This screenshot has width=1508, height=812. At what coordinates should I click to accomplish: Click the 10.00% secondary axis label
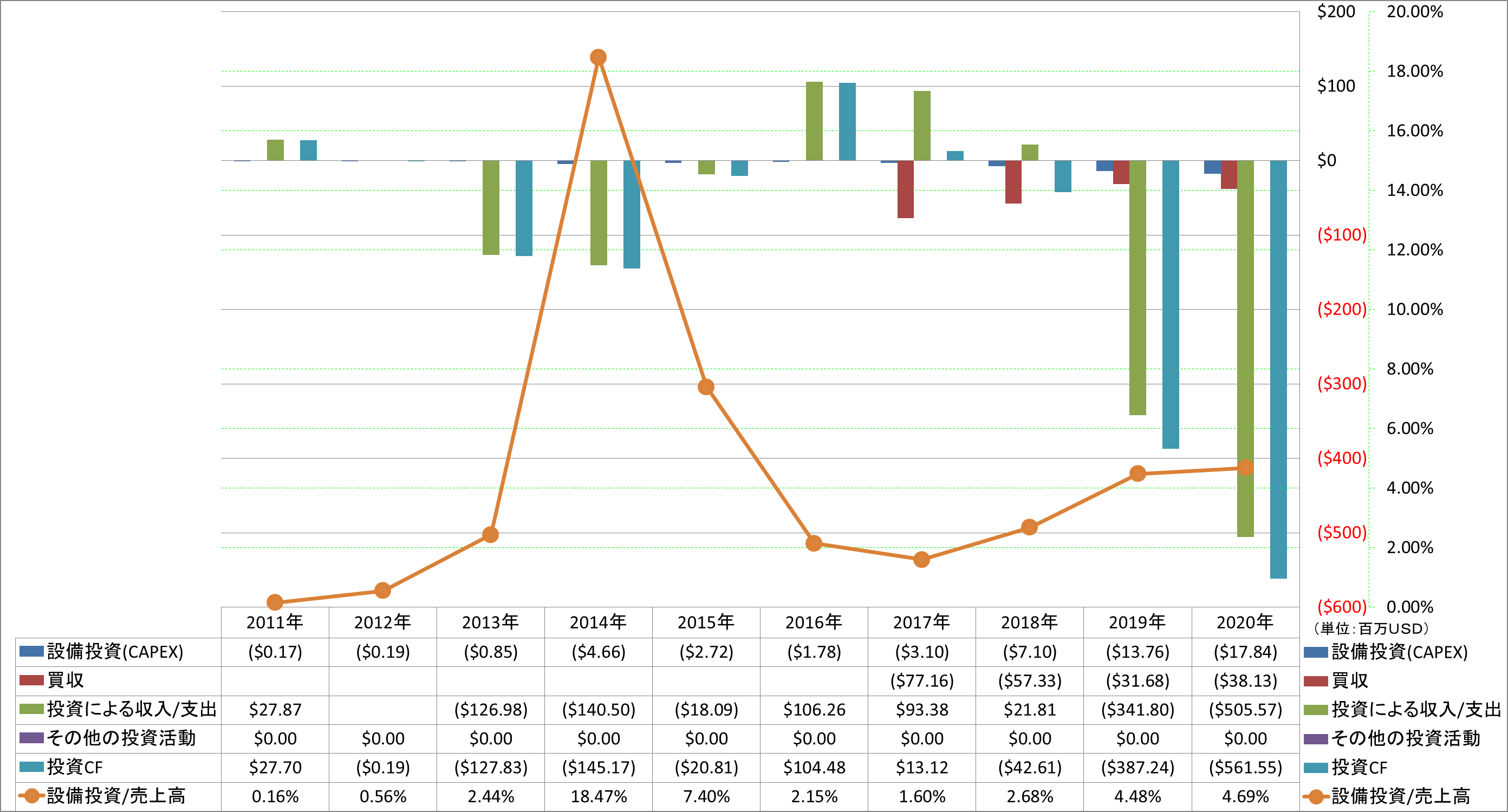coord(1415,309)
